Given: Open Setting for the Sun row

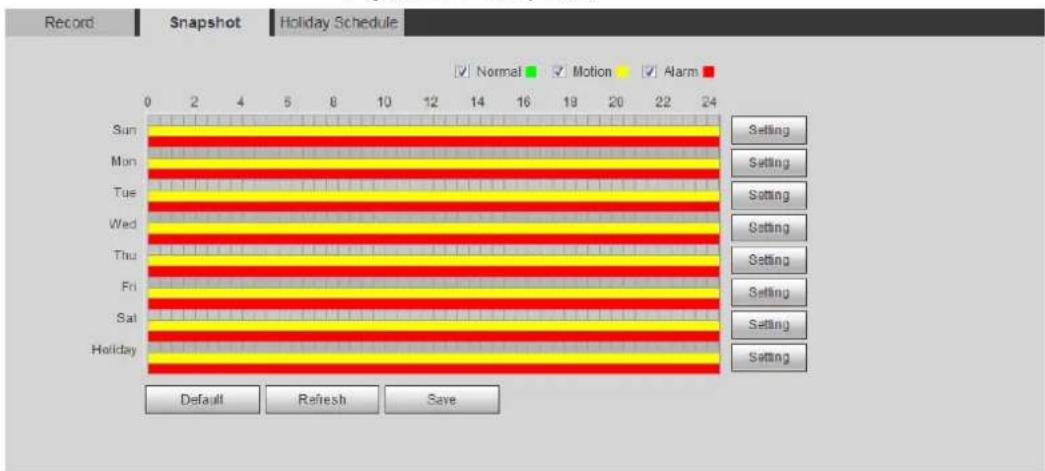Looking at the screenshot, I should pos(769,131).
